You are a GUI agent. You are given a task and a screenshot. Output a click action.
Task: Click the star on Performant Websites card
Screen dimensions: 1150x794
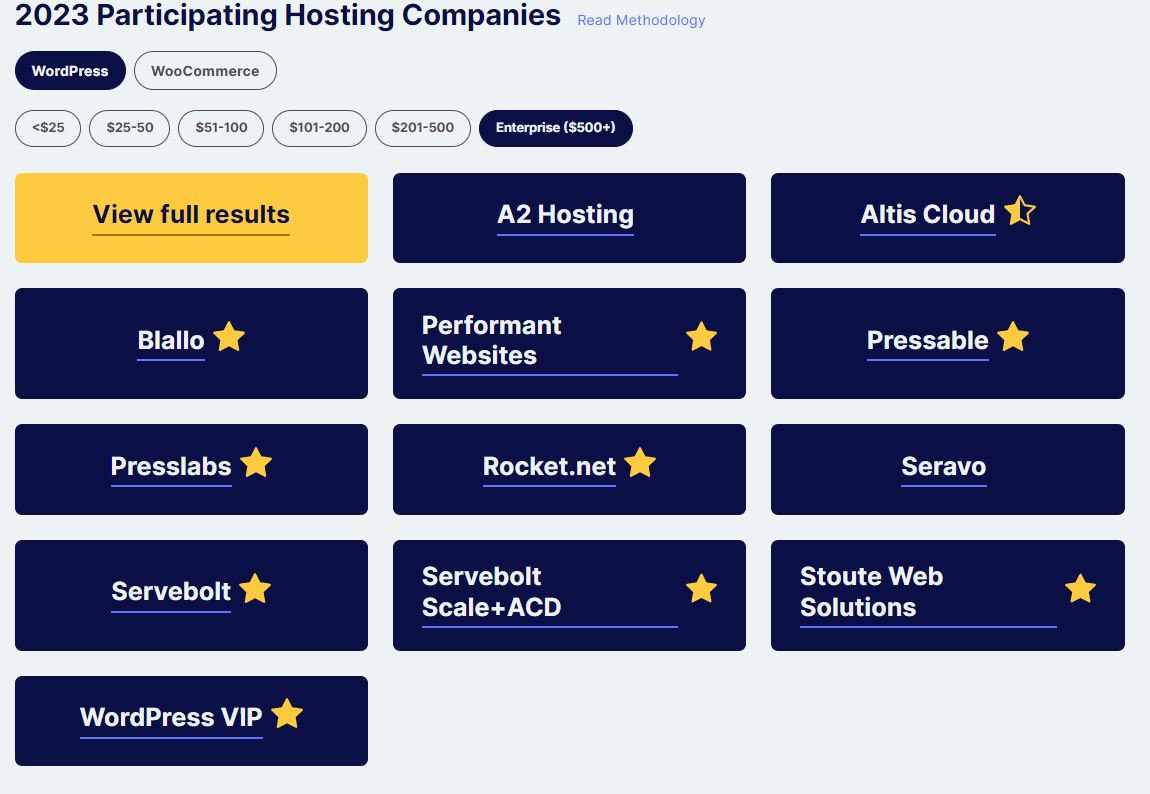tap(701, 337)
